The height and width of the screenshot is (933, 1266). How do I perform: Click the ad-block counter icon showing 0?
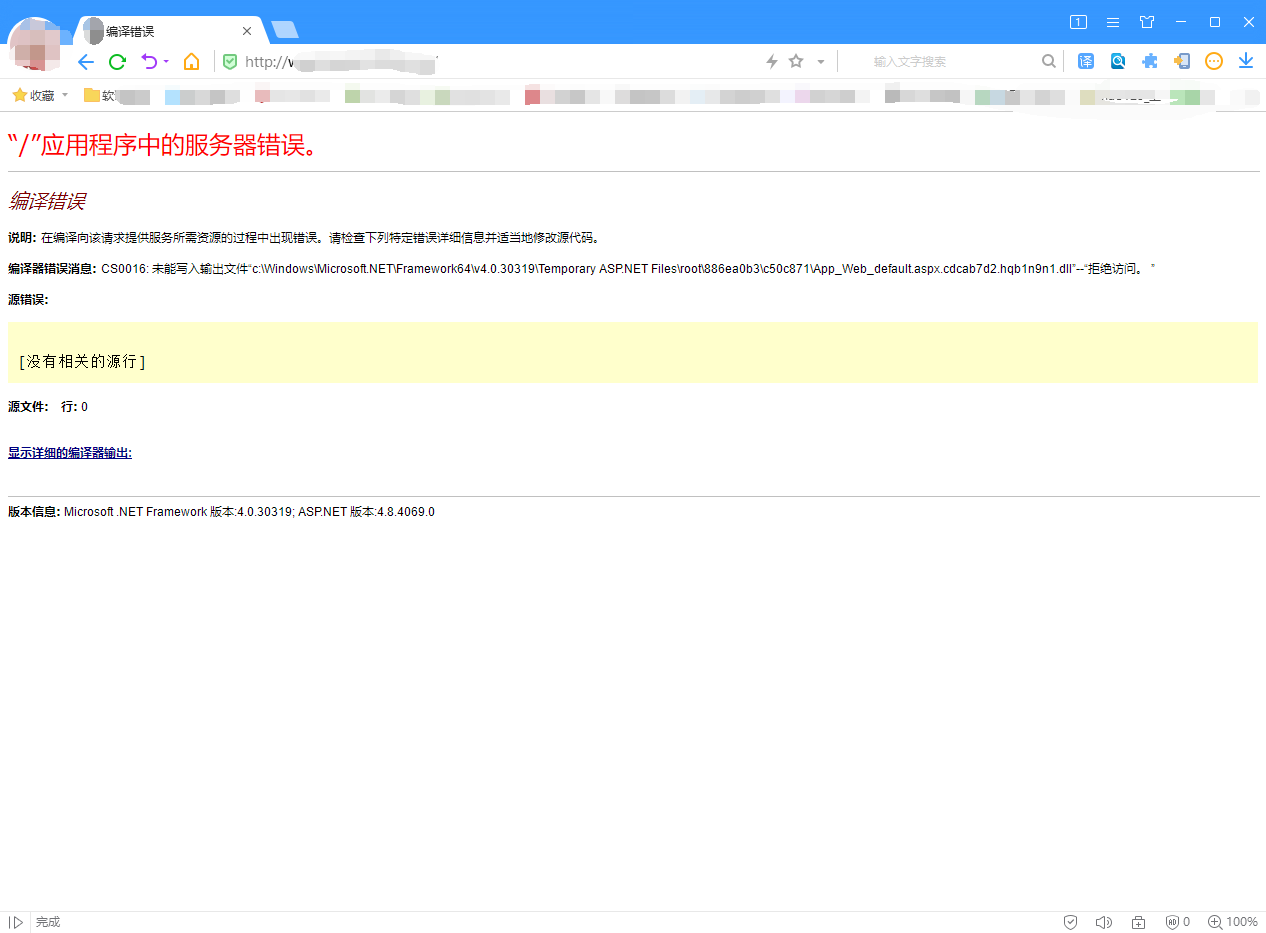(x=1177, y=922)
